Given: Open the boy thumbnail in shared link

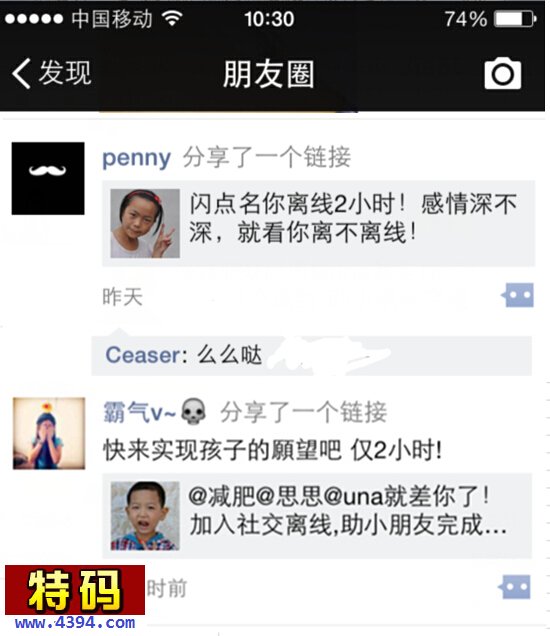Looking at the screenshot, I should coord(145,516).
